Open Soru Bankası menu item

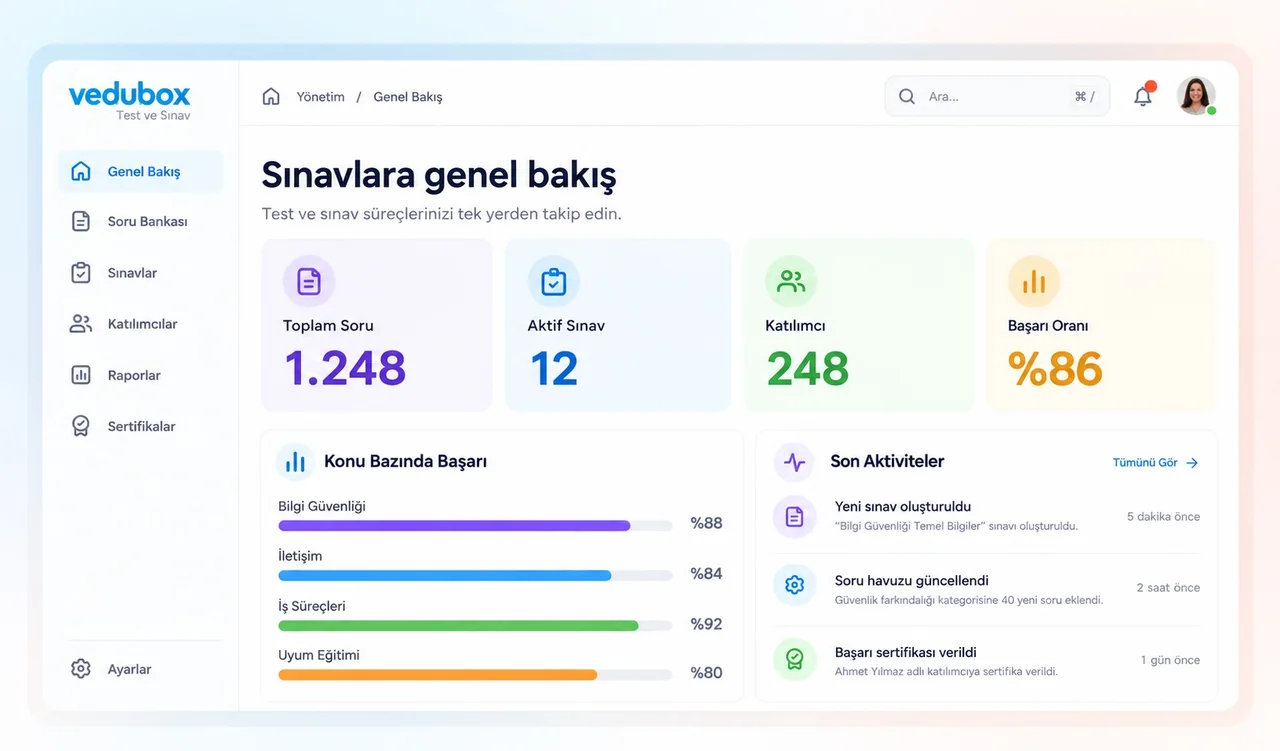tap(140, 221)
